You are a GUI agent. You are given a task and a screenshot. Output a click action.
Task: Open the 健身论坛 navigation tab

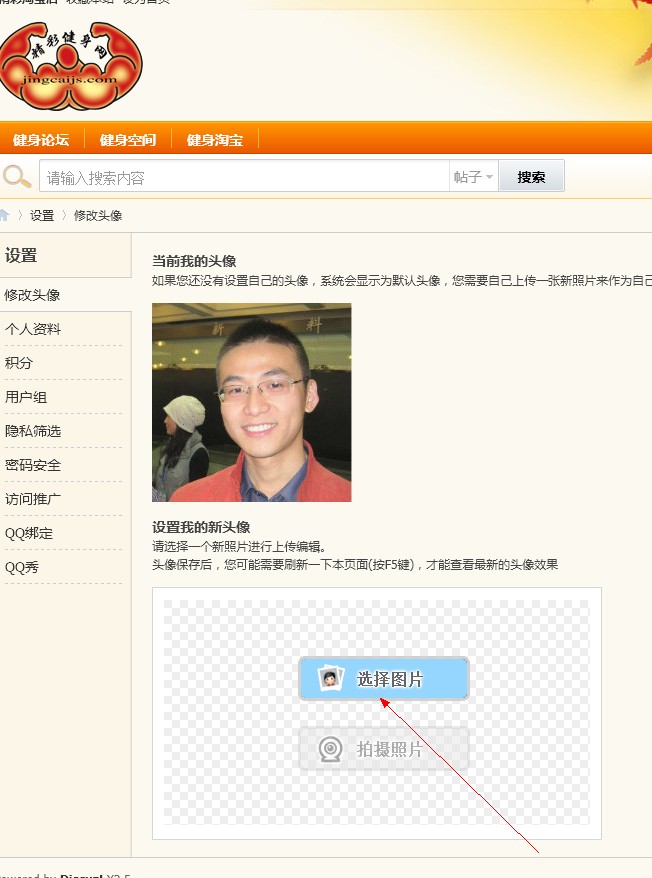click(41, 139)
